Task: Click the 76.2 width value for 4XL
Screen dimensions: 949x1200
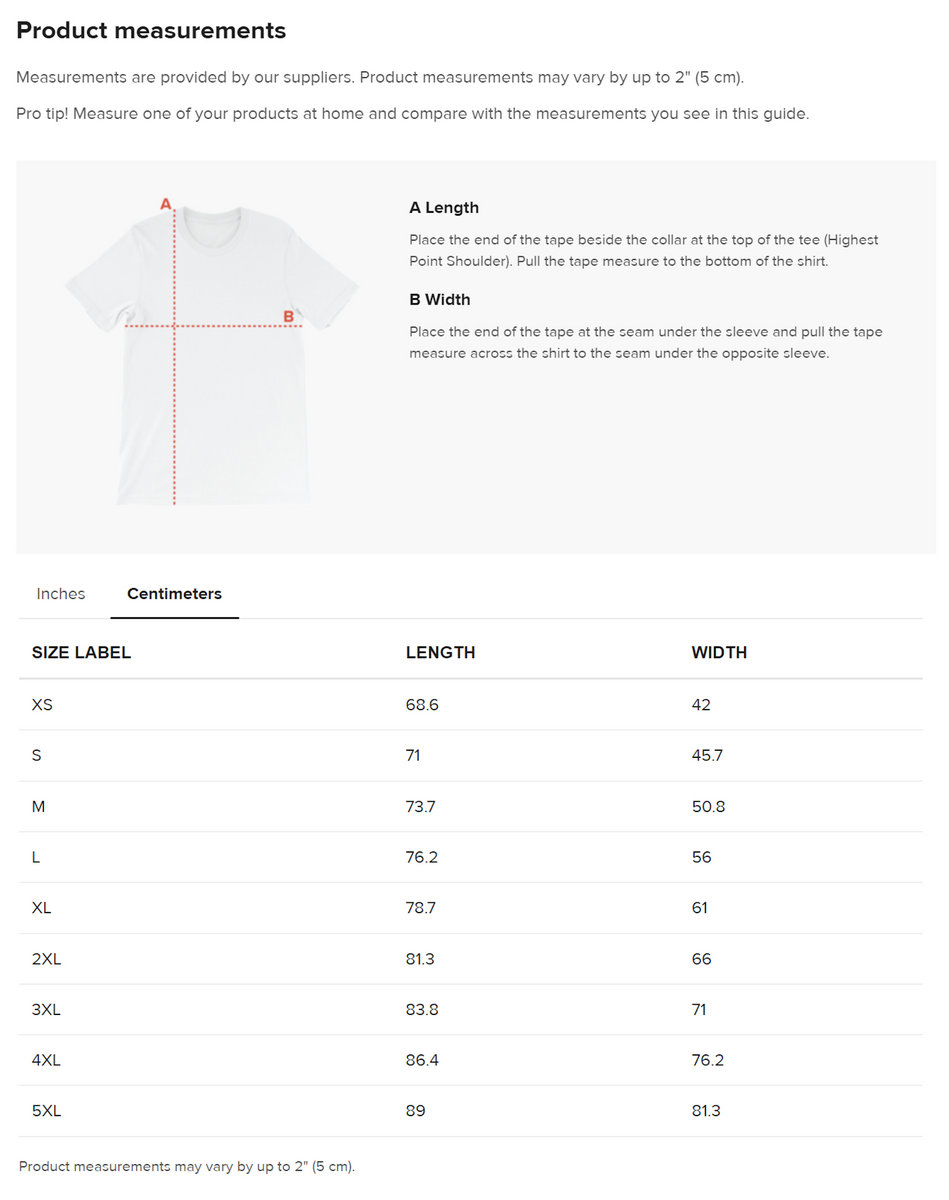Action: 707,1060
